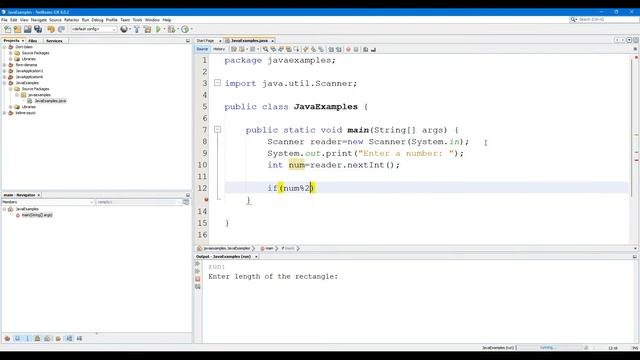Select JavaExamples.java in the Projects tree
The width and height of the screenshot is (640, 360).
pos(50,100)
